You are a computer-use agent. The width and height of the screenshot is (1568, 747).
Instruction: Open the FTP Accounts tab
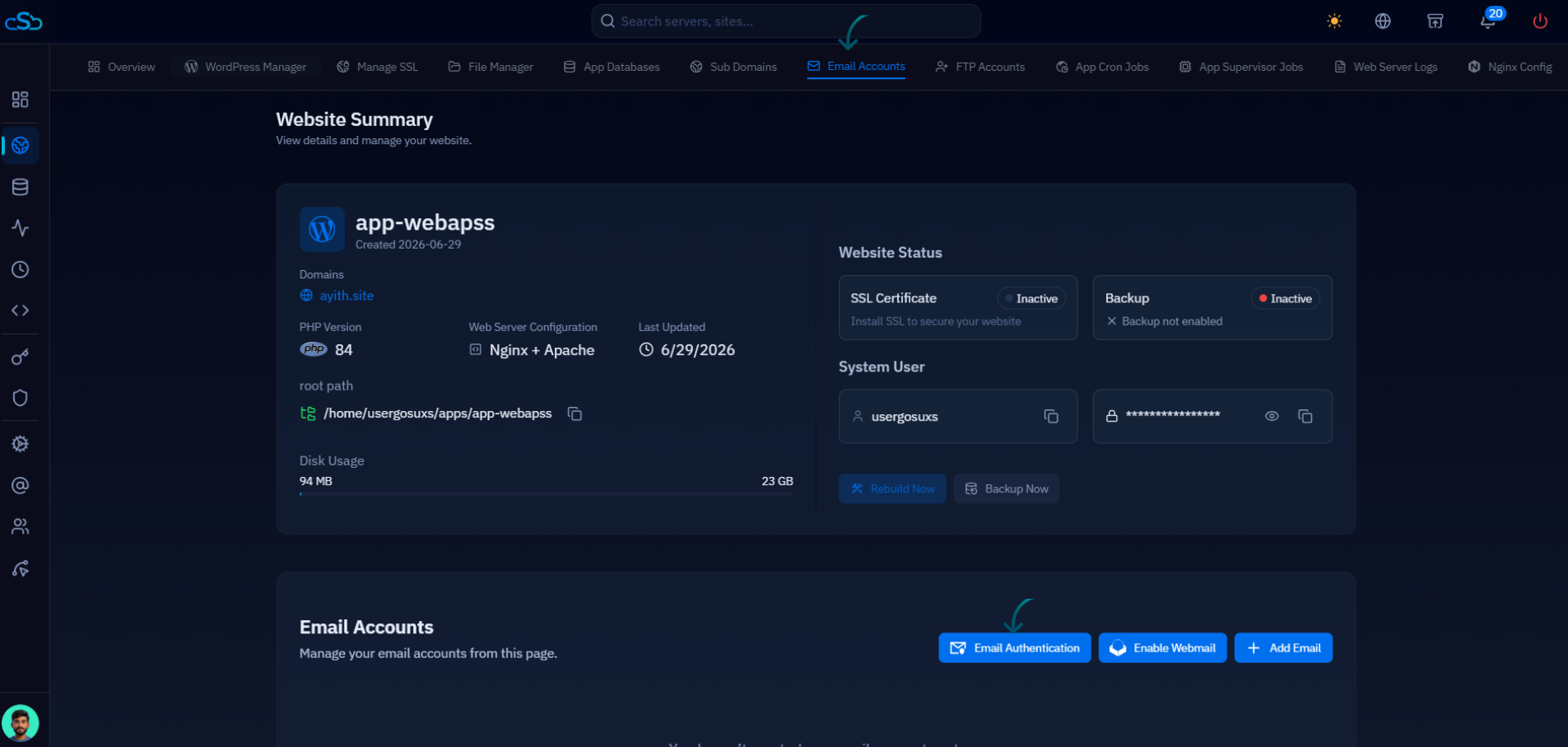pyautogui.click(x=980, y=67)
